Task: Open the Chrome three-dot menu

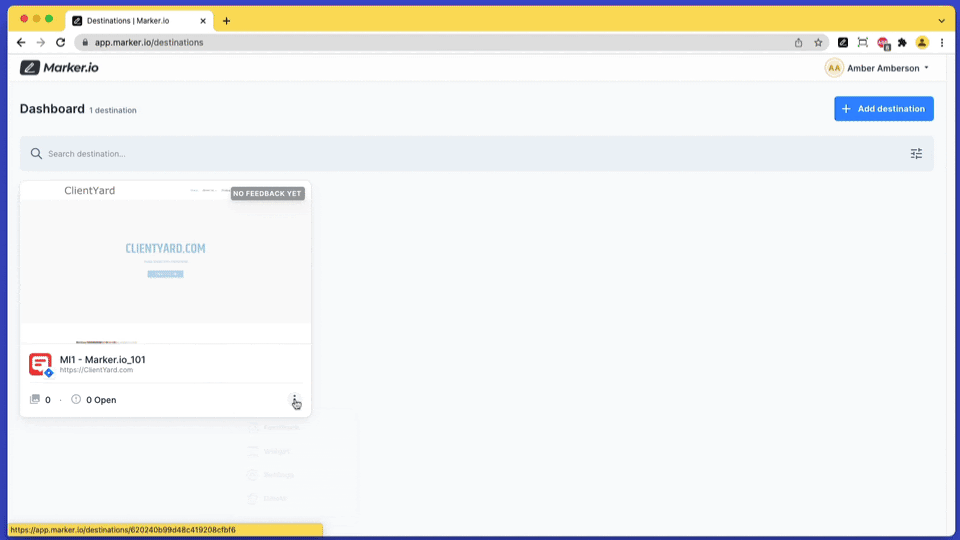Action: (x=942, y=42)
